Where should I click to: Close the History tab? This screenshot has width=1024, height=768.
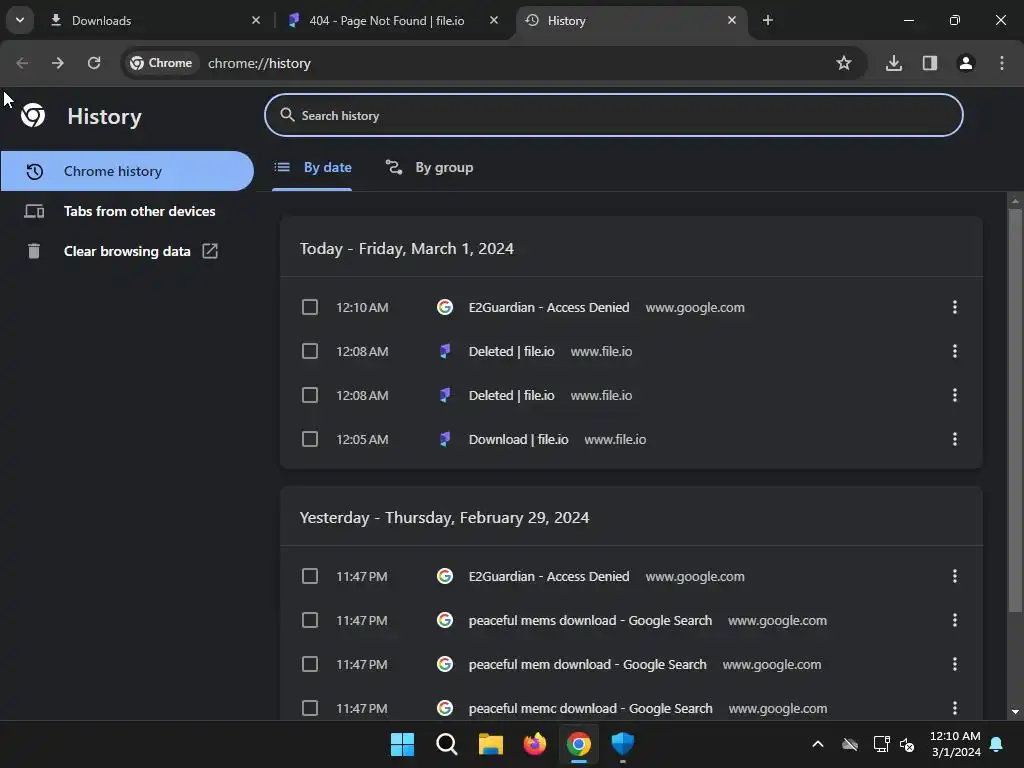click(x=732, y=20)
